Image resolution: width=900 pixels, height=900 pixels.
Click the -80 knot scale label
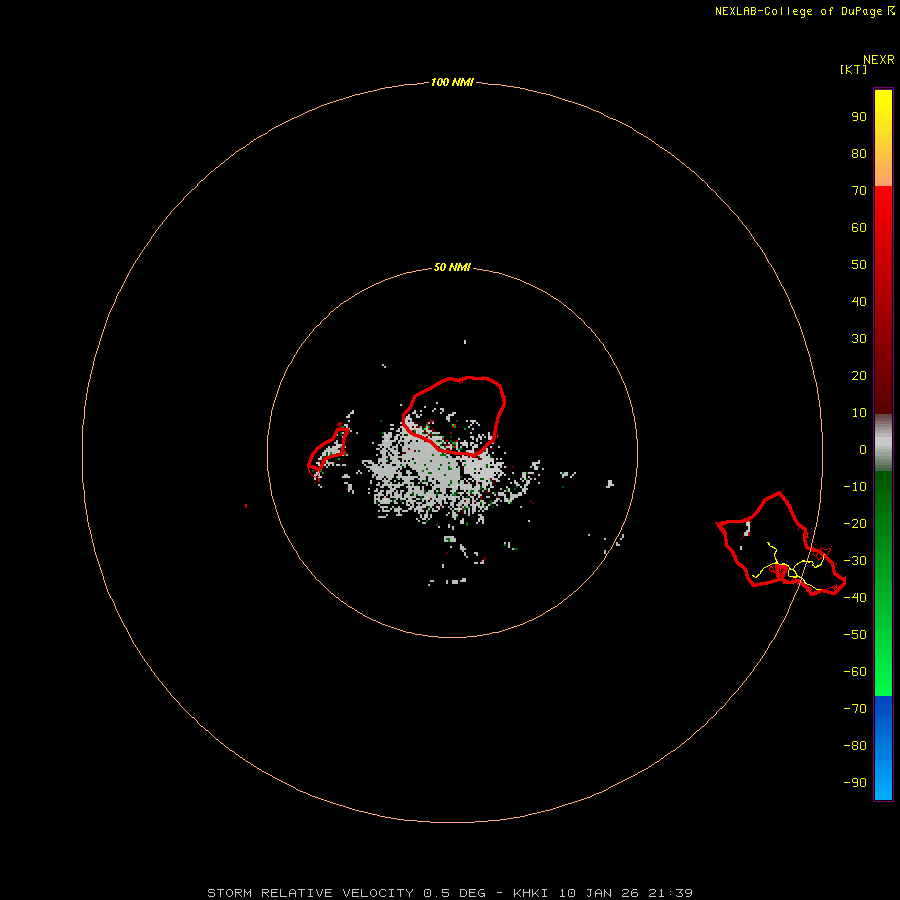[855, 746]
